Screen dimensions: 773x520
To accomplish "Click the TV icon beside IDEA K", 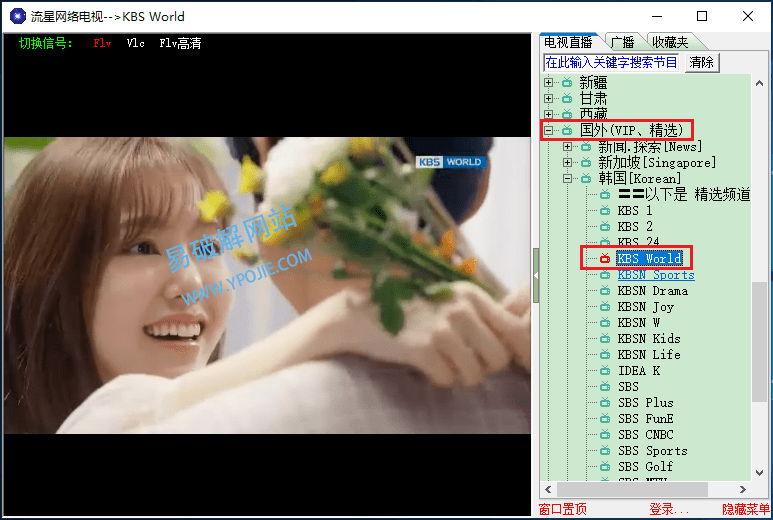I will [605, 371].
